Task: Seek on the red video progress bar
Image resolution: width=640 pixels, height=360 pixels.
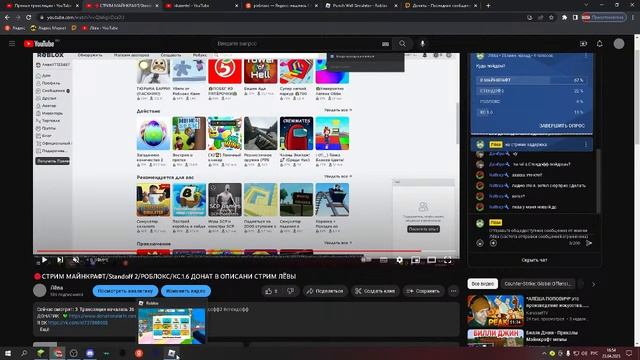Action: pos(247,251)
